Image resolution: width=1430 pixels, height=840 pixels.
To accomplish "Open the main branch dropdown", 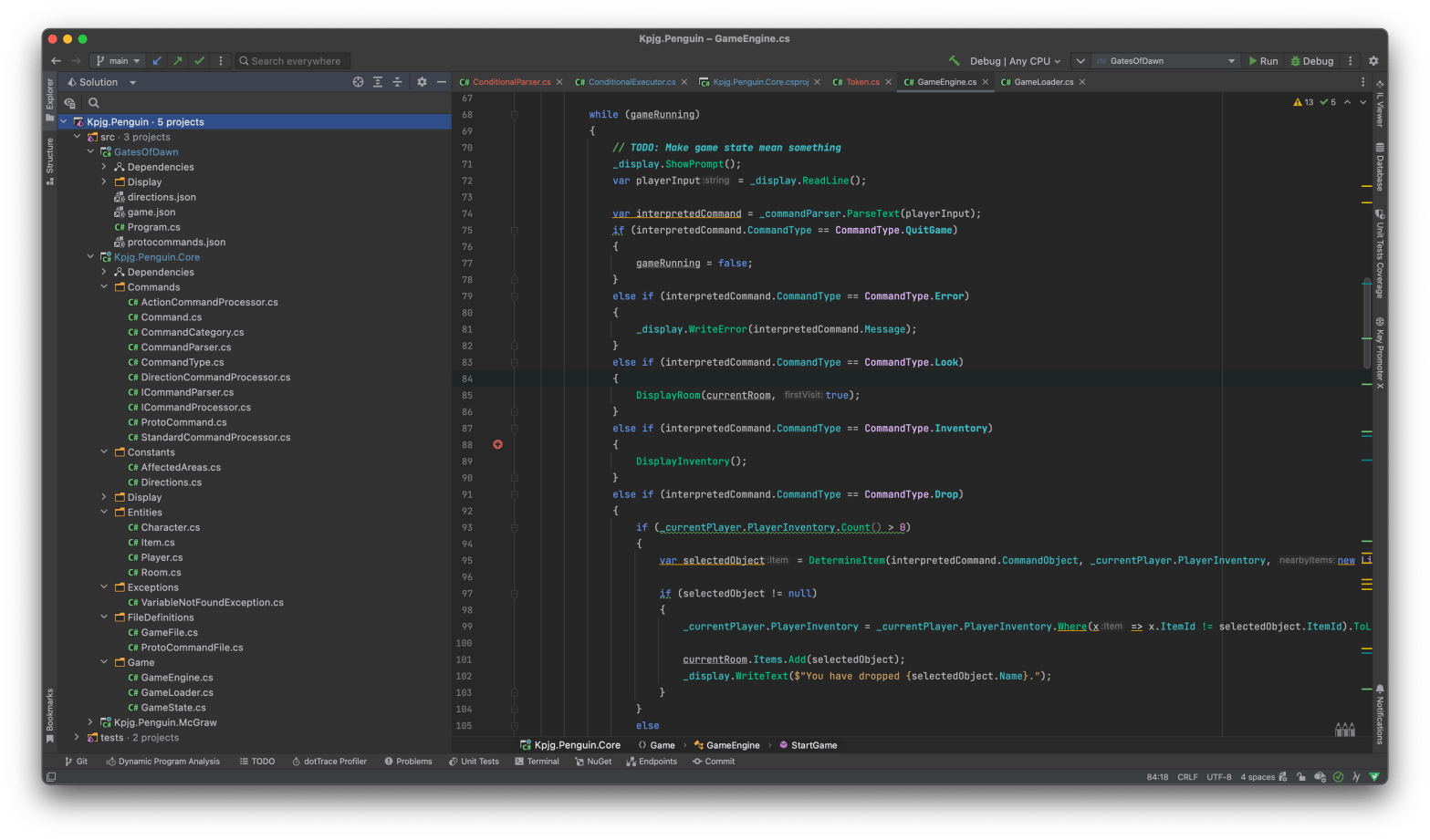I will [x=119, y=61].
